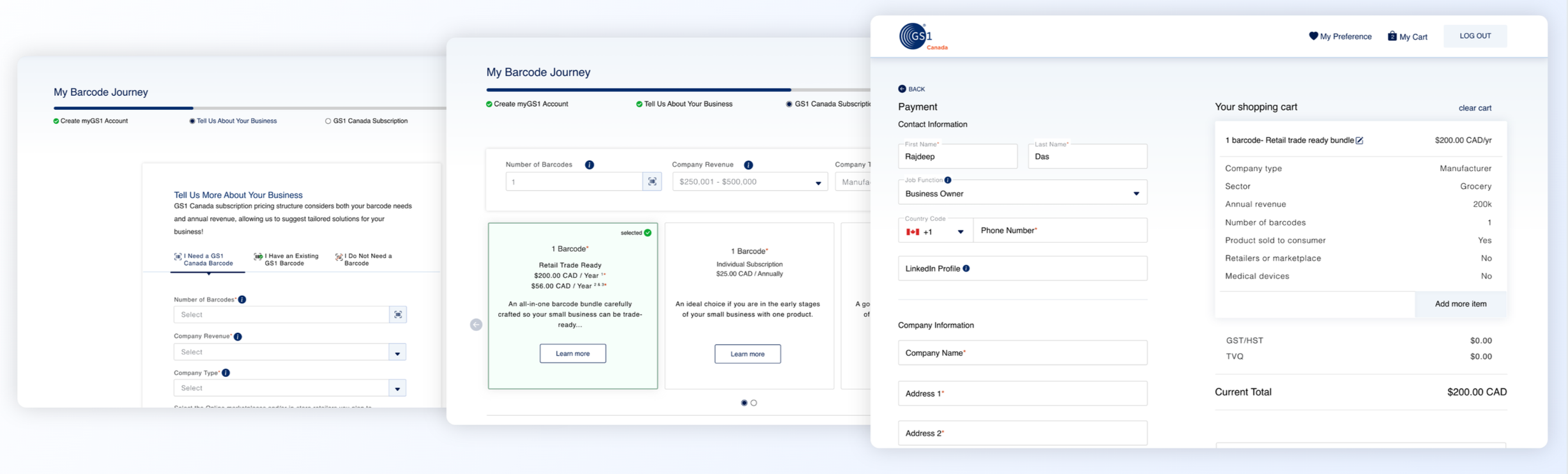The image size is (1568, 474).
Task: Click the previous-slide arrow in the plan carousel
Action: click(476, 325)
